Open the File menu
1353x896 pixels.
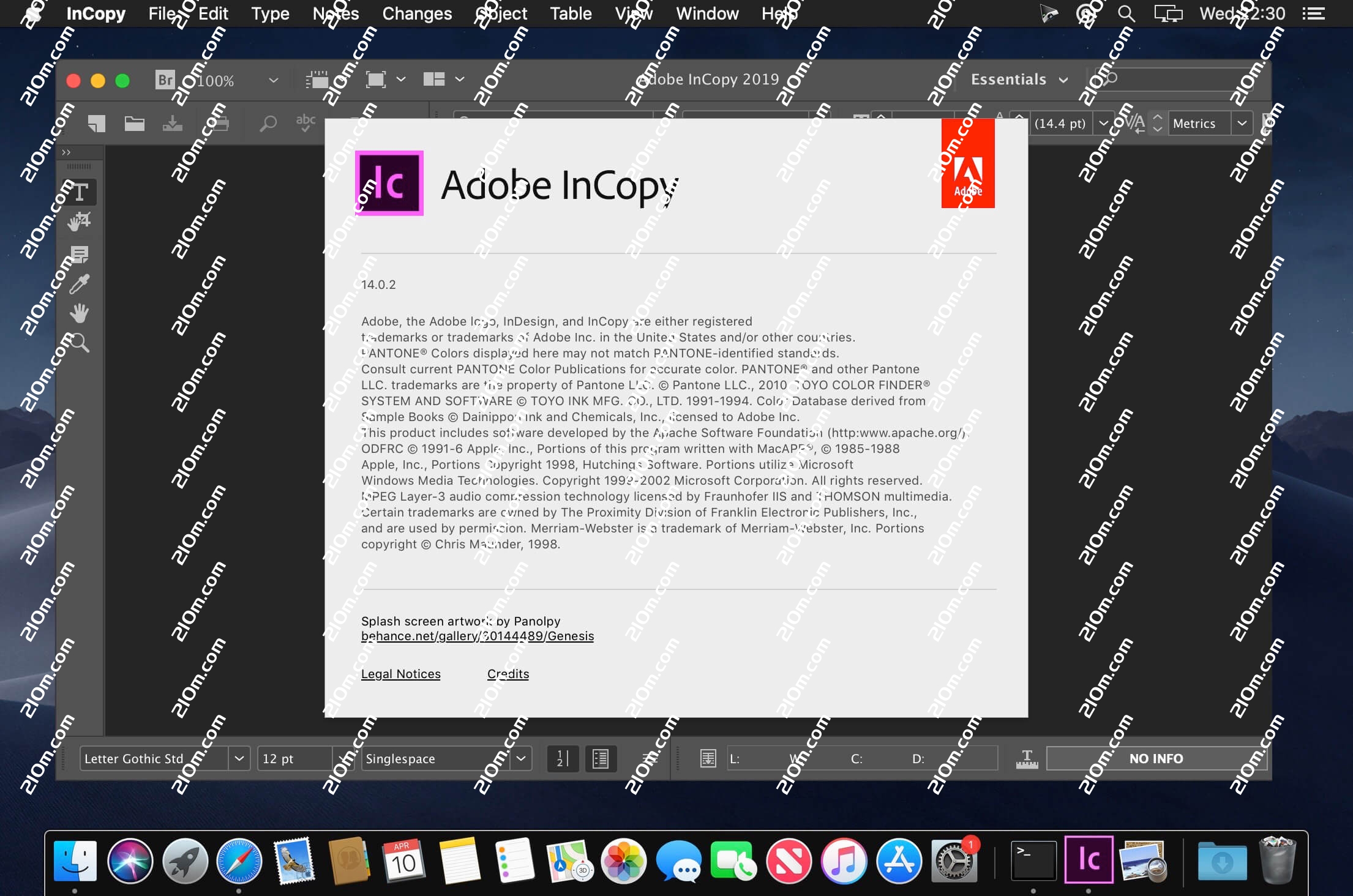pos(162,13)
